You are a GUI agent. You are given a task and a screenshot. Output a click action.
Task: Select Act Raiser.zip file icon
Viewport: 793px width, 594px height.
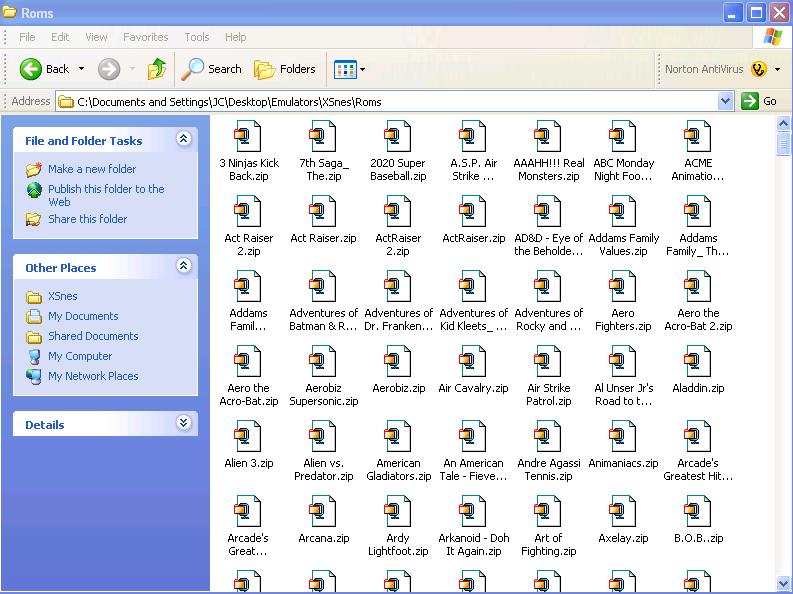(x=323, y=211)
